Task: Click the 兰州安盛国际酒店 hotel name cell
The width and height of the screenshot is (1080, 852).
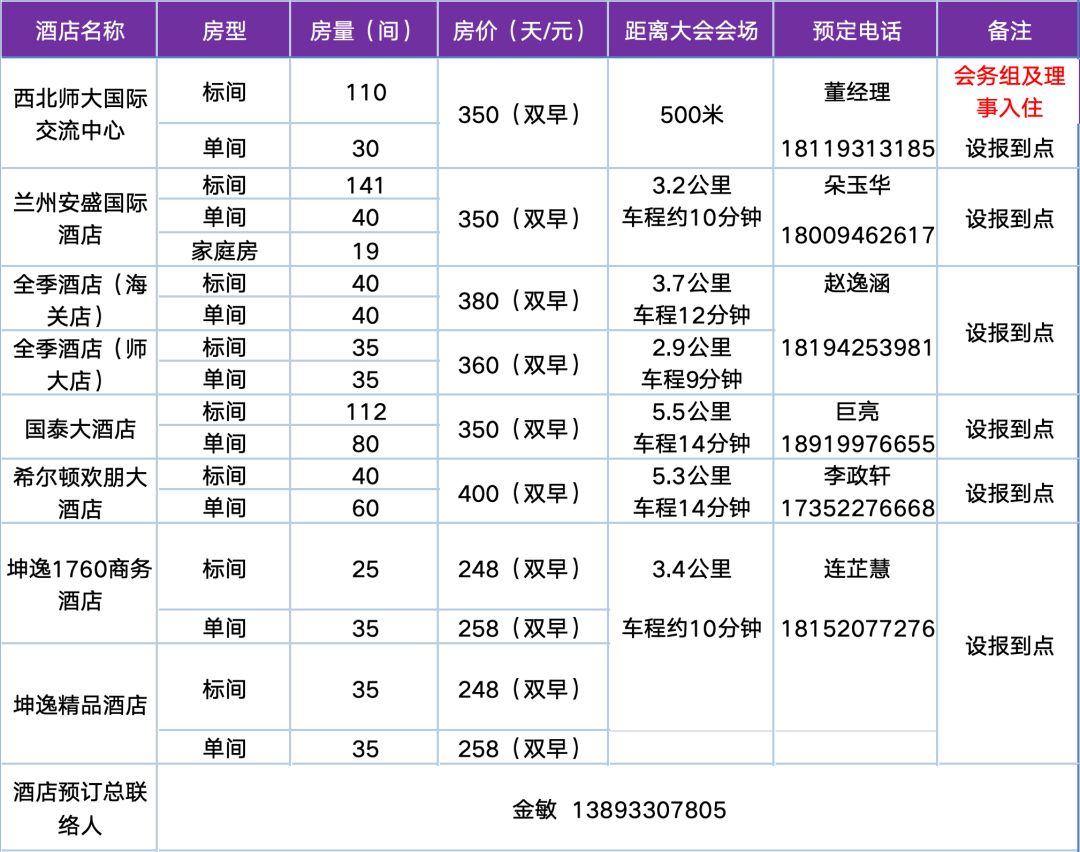Action: tap(80, 218)
